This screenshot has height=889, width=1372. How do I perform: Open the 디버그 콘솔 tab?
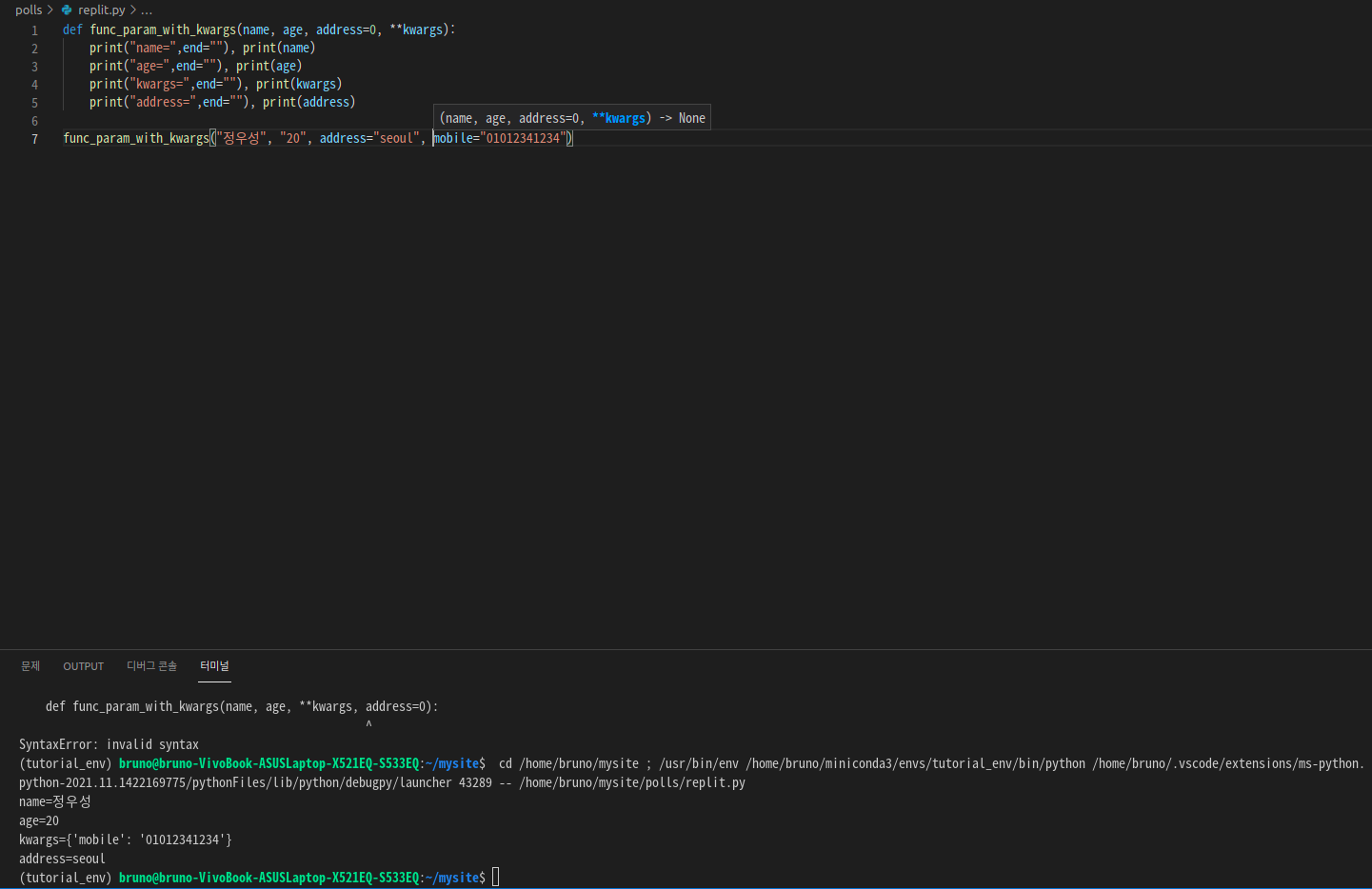151,666
